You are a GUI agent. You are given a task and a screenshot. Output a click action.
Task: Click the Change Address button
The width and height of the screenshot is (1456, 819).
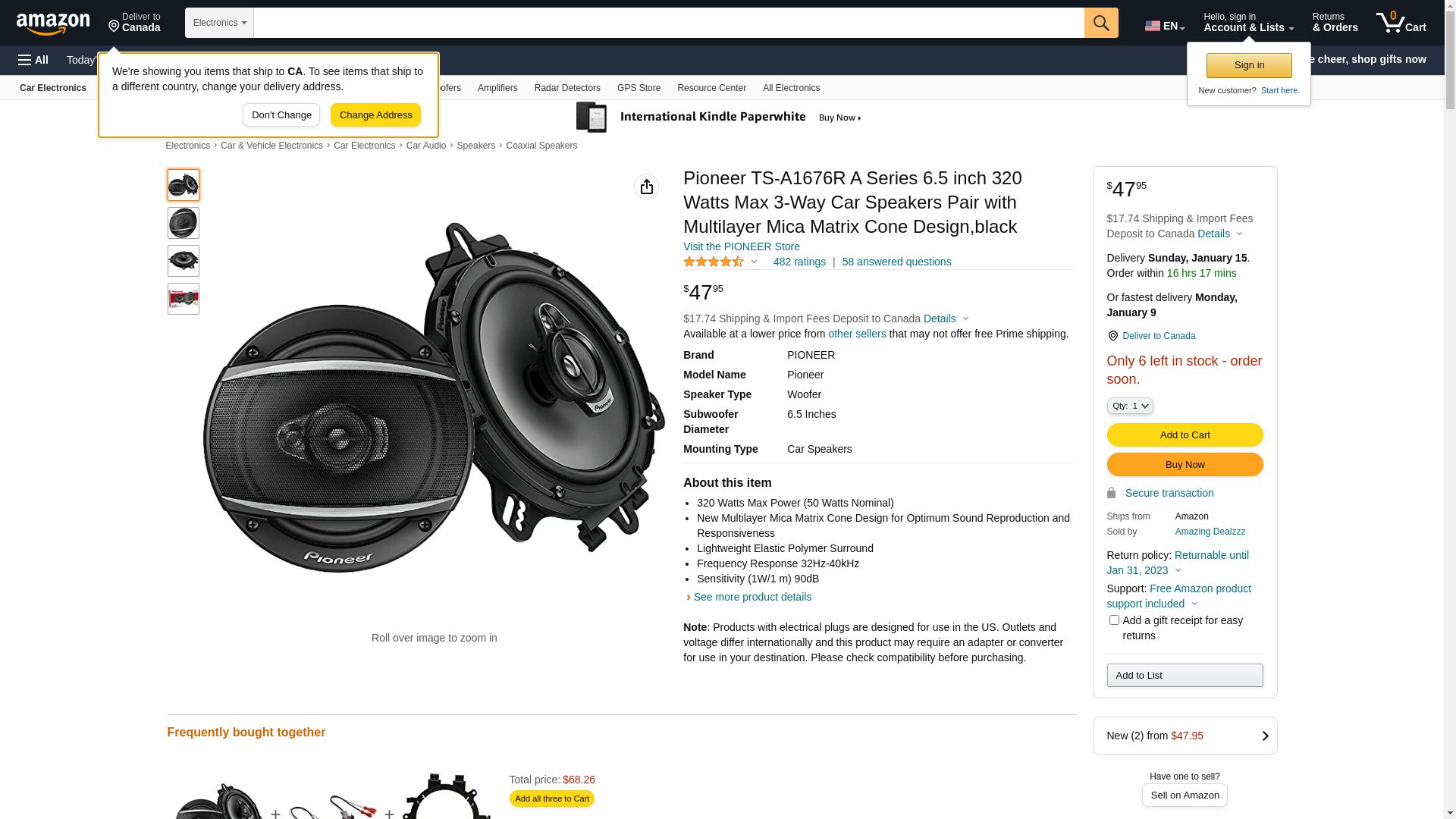click(x=375, y=115)
